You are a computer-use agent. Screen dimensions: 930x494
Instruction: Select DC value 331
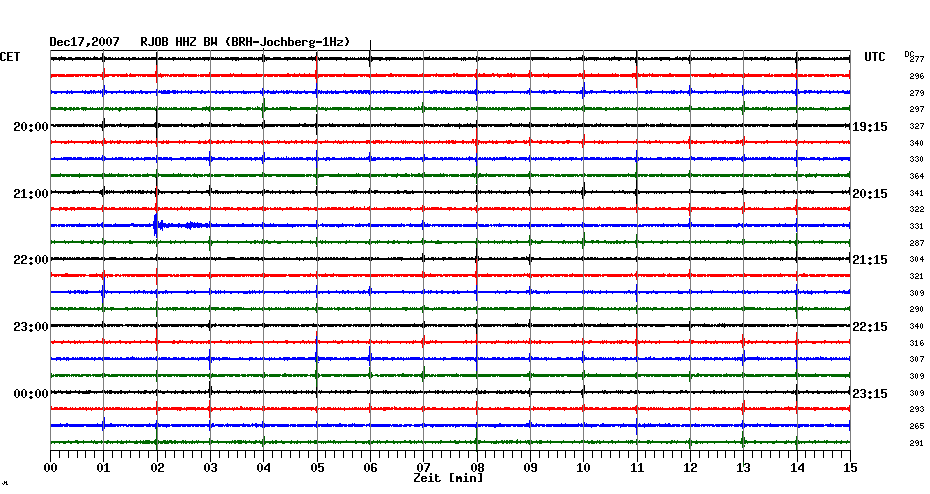[x=917, y=227]
